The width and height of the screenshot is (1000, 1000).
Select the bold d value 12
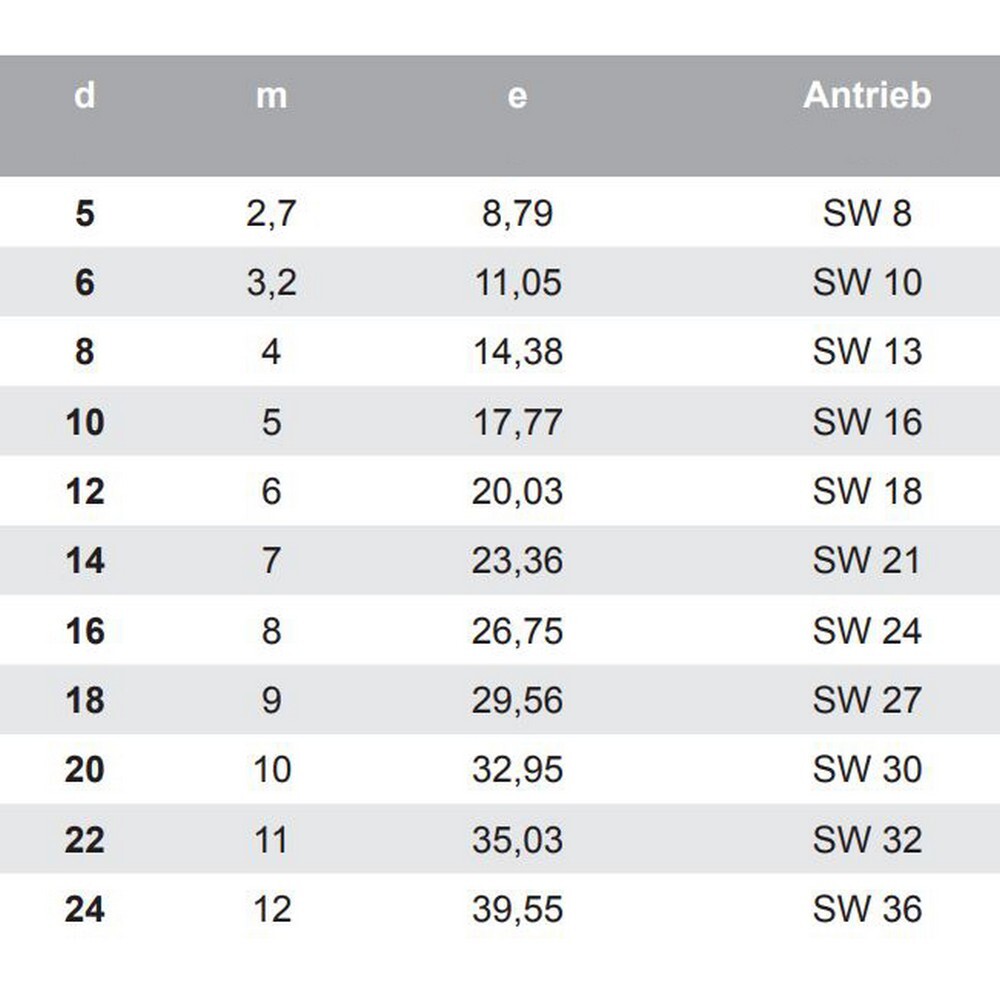(x=85, y=492)
